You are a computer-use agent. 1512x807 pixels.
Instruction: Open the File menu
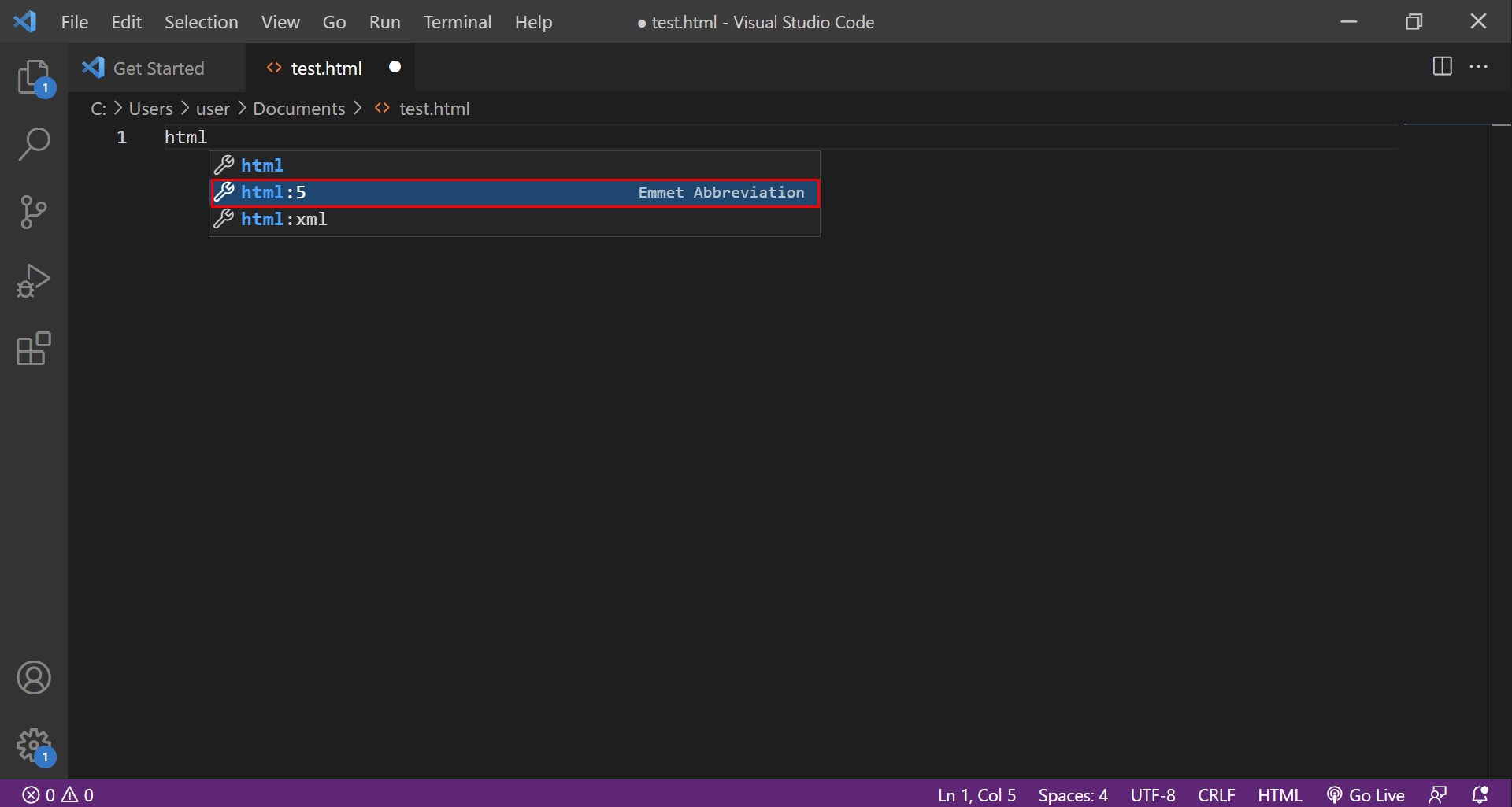[75, 22]
